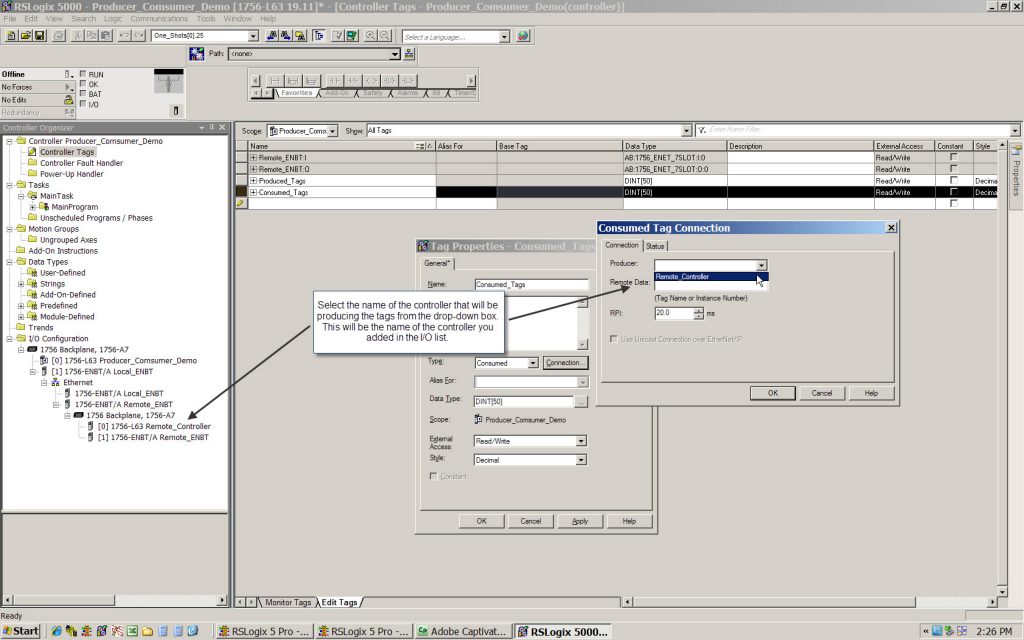Select the Favorites instruction tab

pos(296,93)
